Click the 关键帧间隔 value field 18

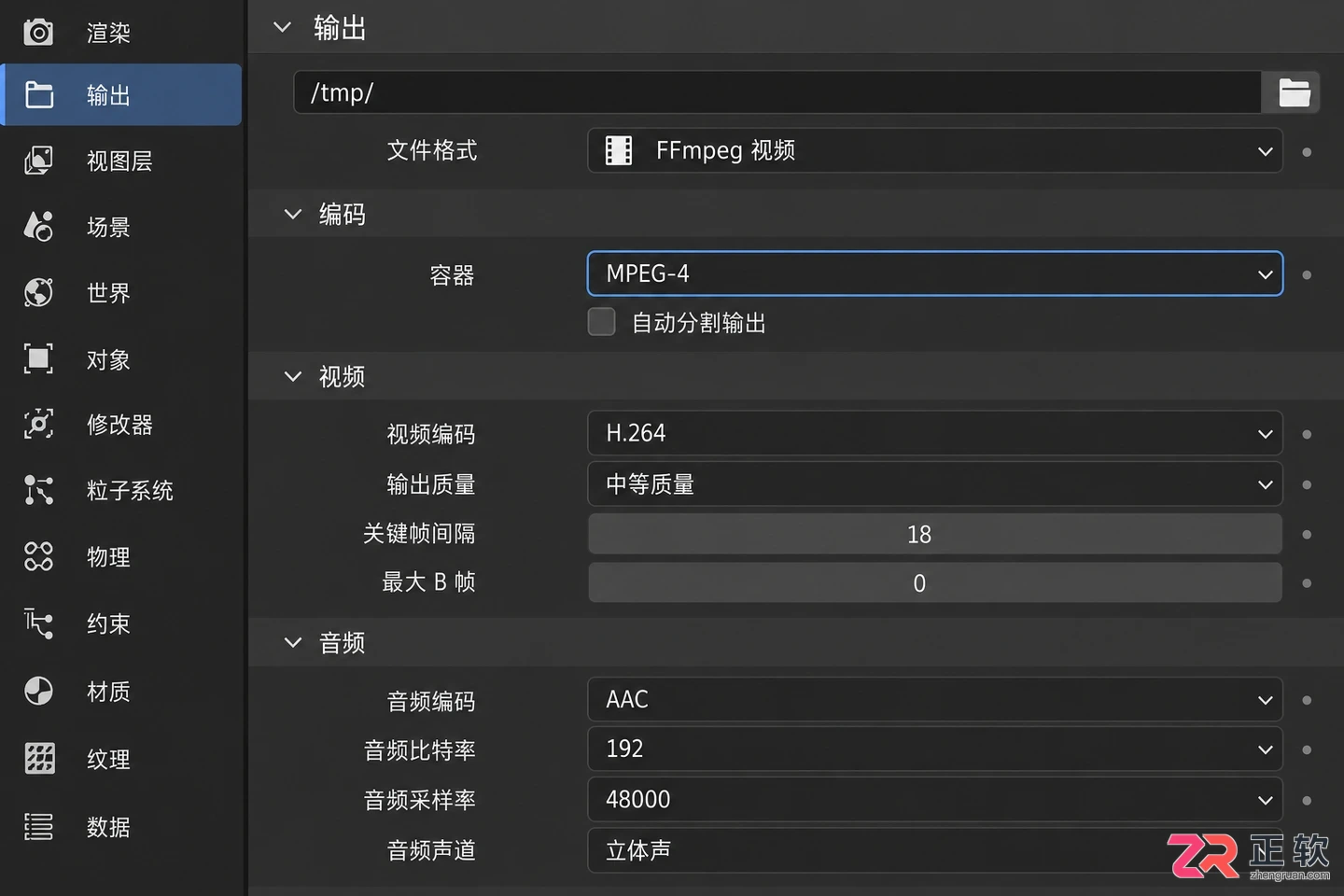tap(935, 534)
